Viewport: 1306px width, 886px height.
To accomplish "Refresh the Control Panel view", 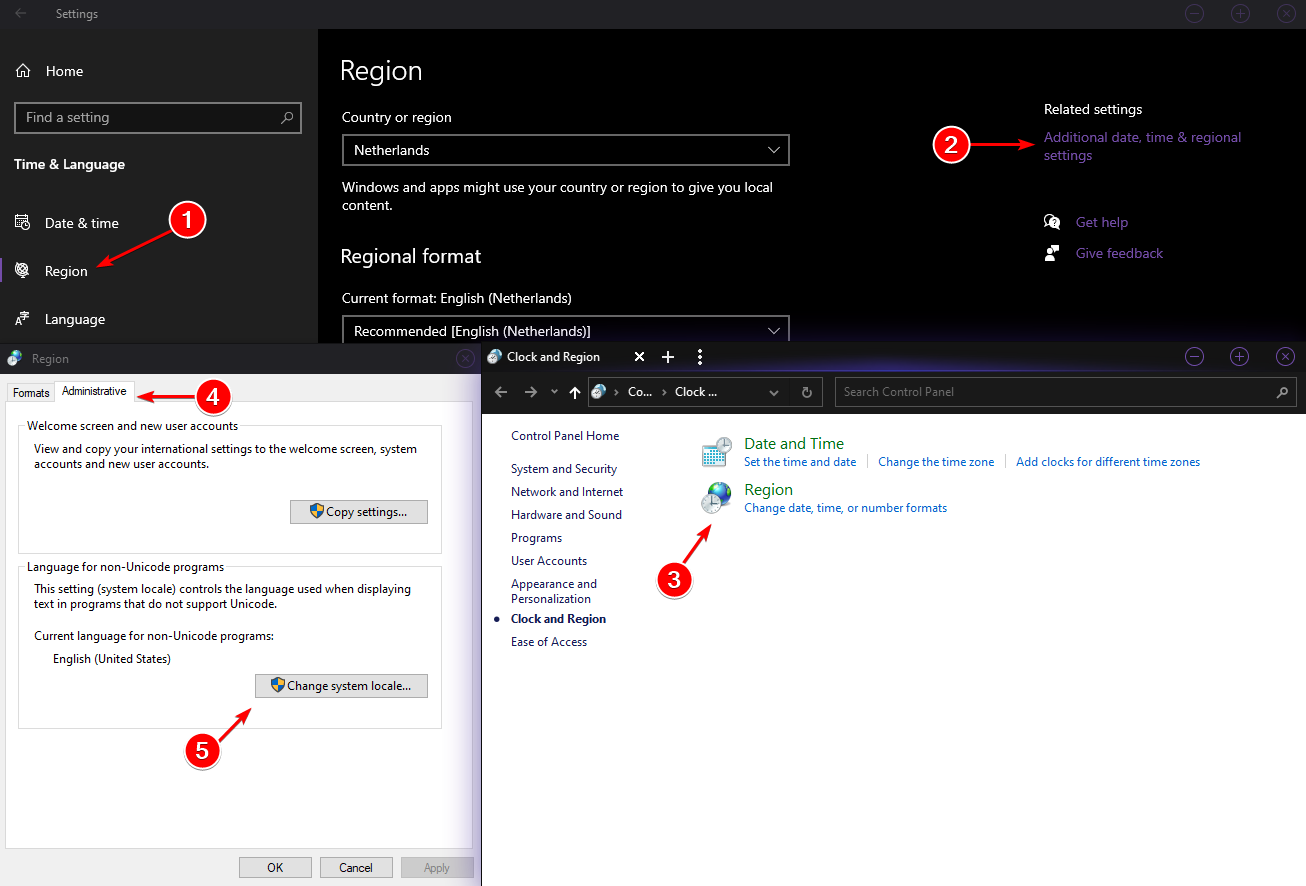I will 807,392.
